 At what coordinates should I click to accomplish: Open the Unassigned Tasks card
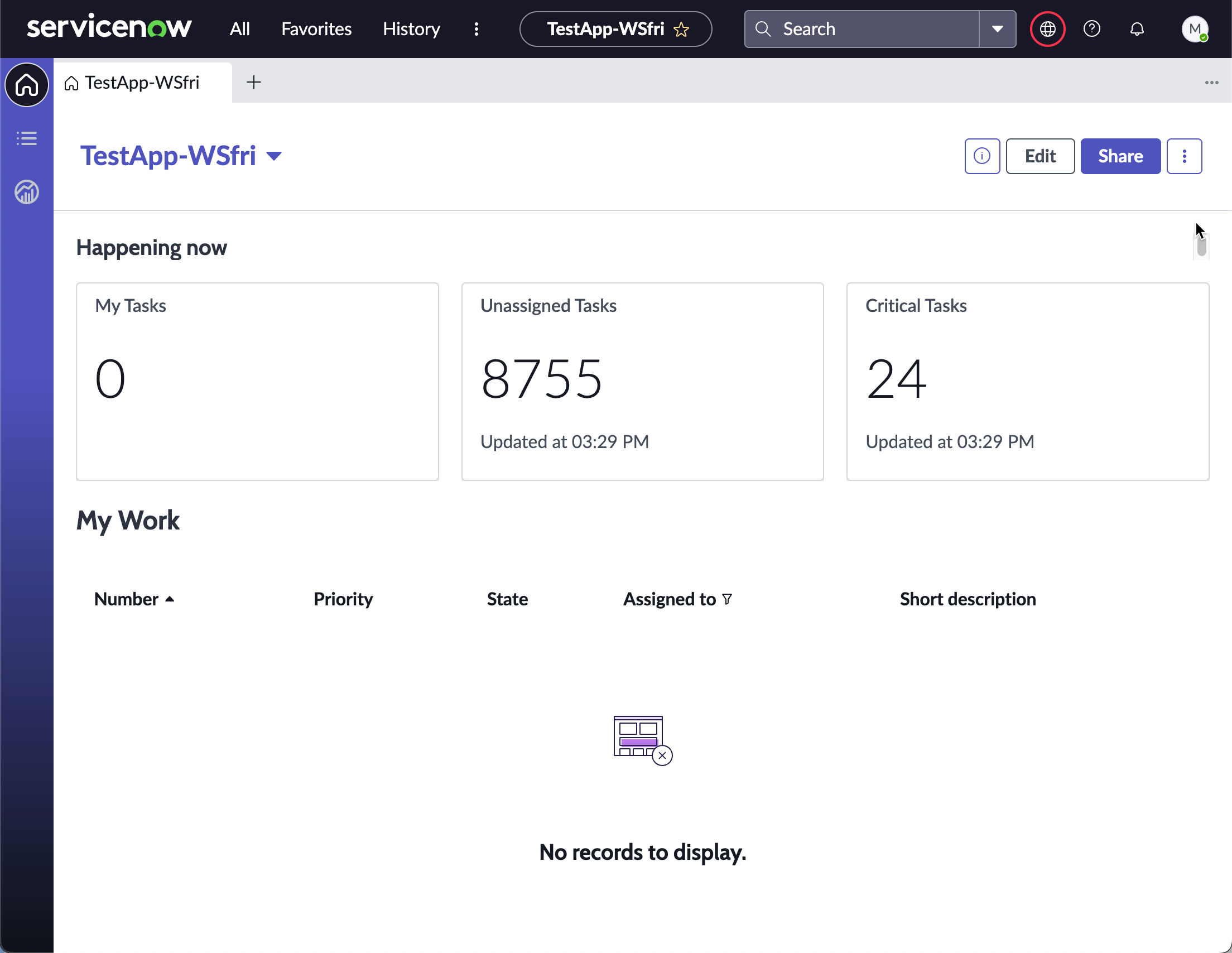click(x=643, y=382)
